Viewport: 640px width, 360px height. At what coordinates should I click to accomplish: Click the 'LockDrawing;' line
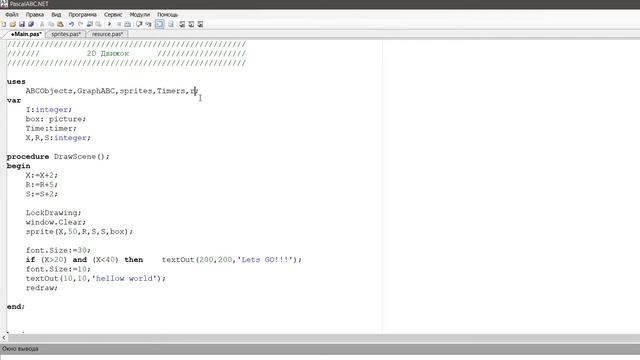pyautogui.click(x=53, y=213)
